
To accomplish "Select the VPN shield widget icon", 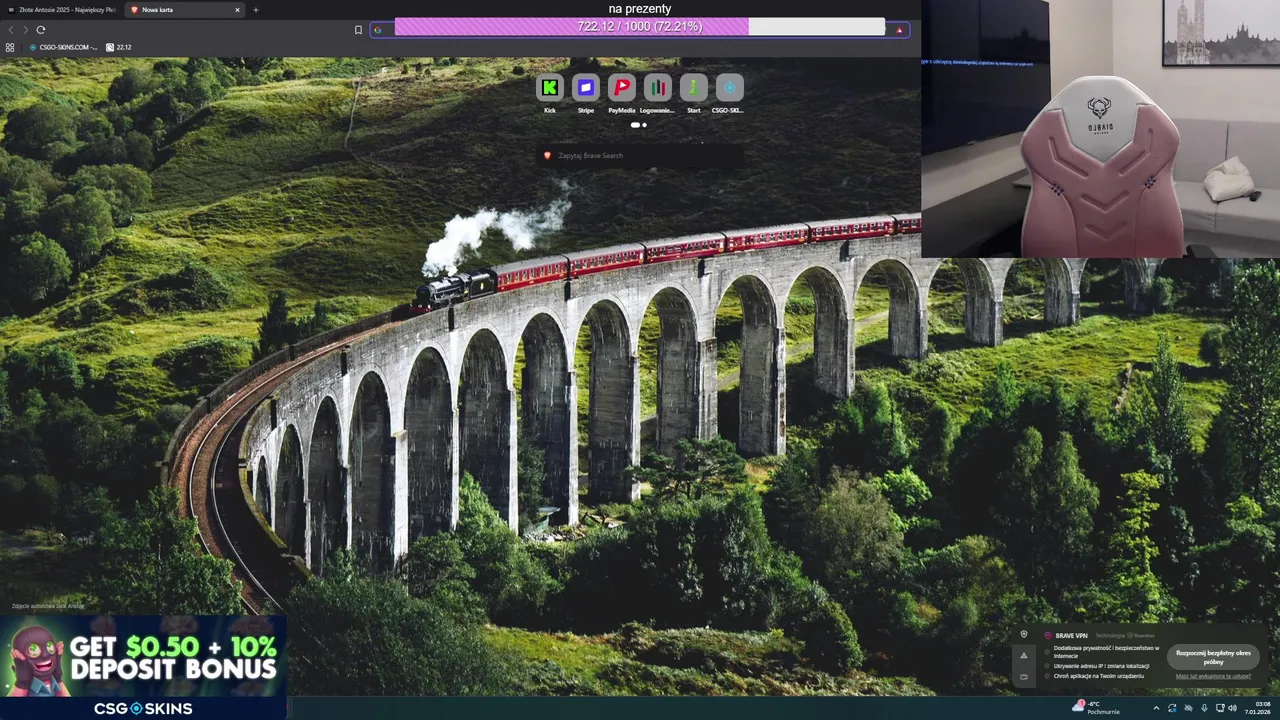I will [x=1023, y=635].
